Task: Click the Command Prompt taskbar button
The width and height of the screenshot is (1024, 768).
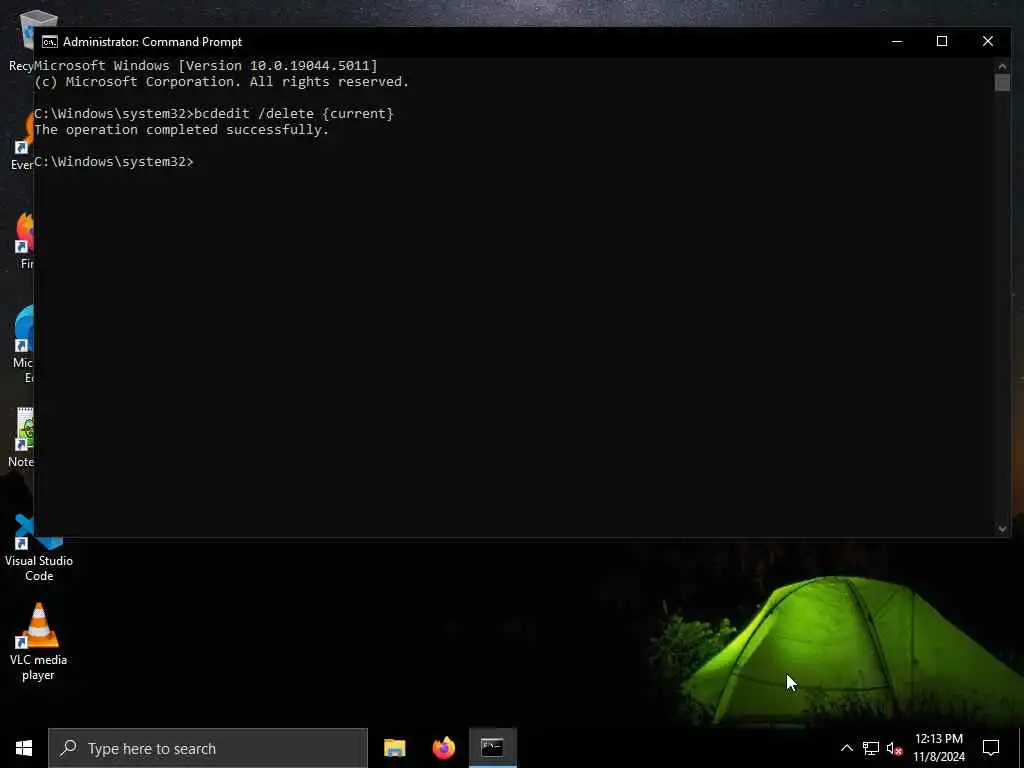Action: click(x=492, y=748)
